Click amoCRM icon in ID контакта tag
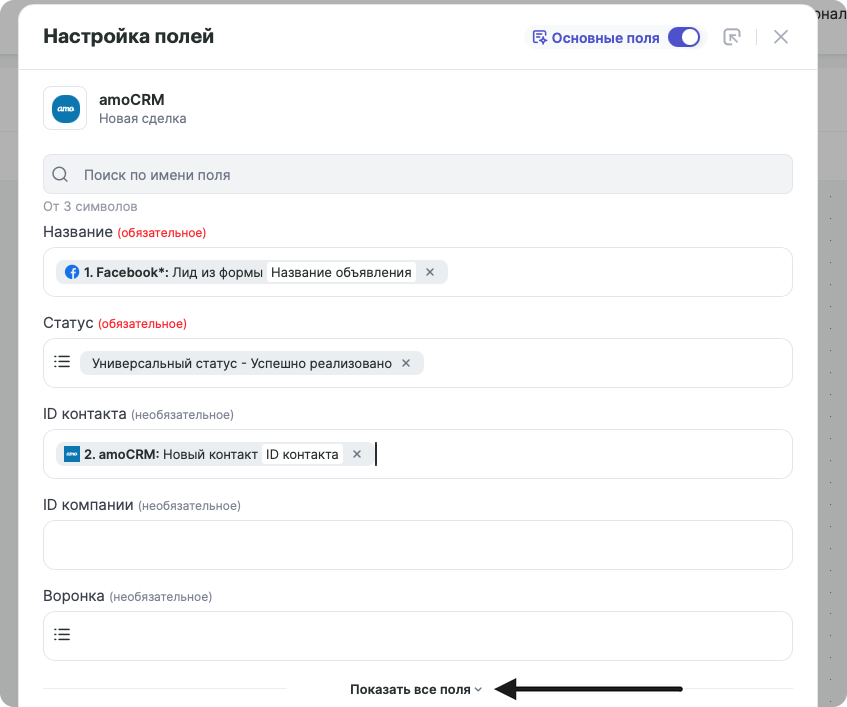The image size is (847, 707). [72, 454]
